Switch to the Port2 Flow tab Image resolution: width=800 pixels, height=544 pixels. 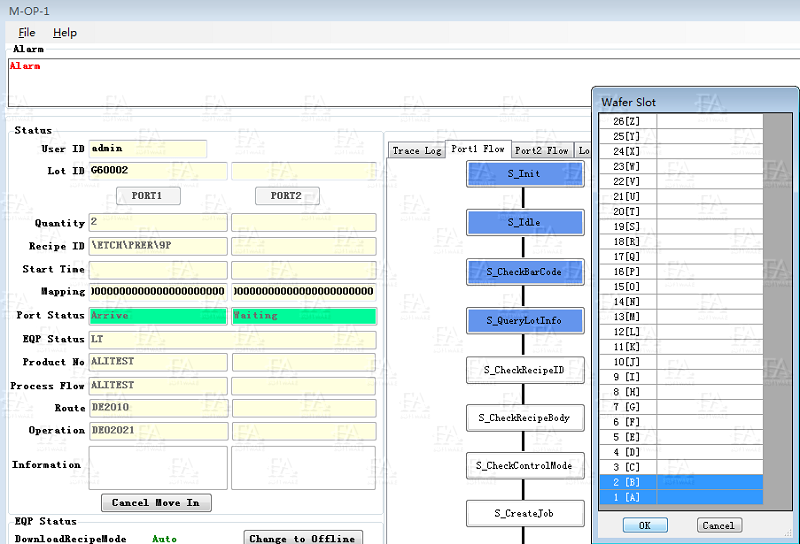pos(541,151)
